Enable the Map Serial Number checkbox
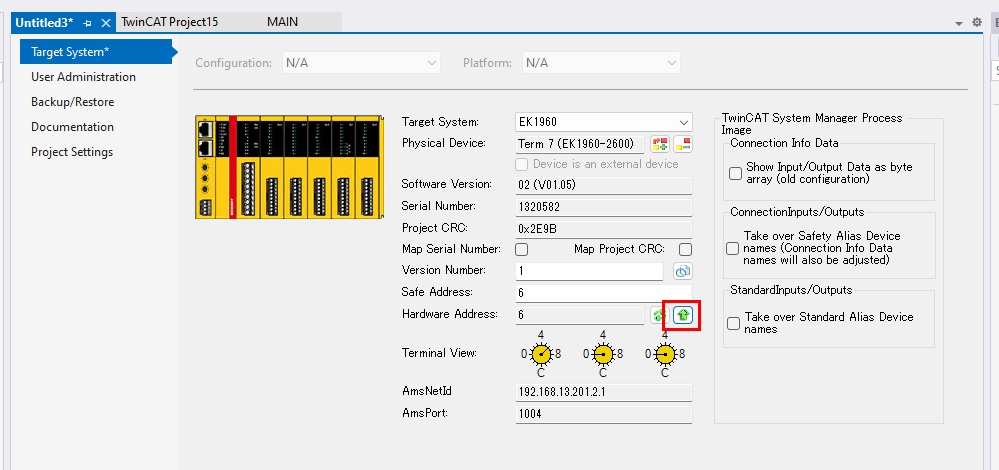This screenshot has height=470, width=999. [x=521, y=249]
